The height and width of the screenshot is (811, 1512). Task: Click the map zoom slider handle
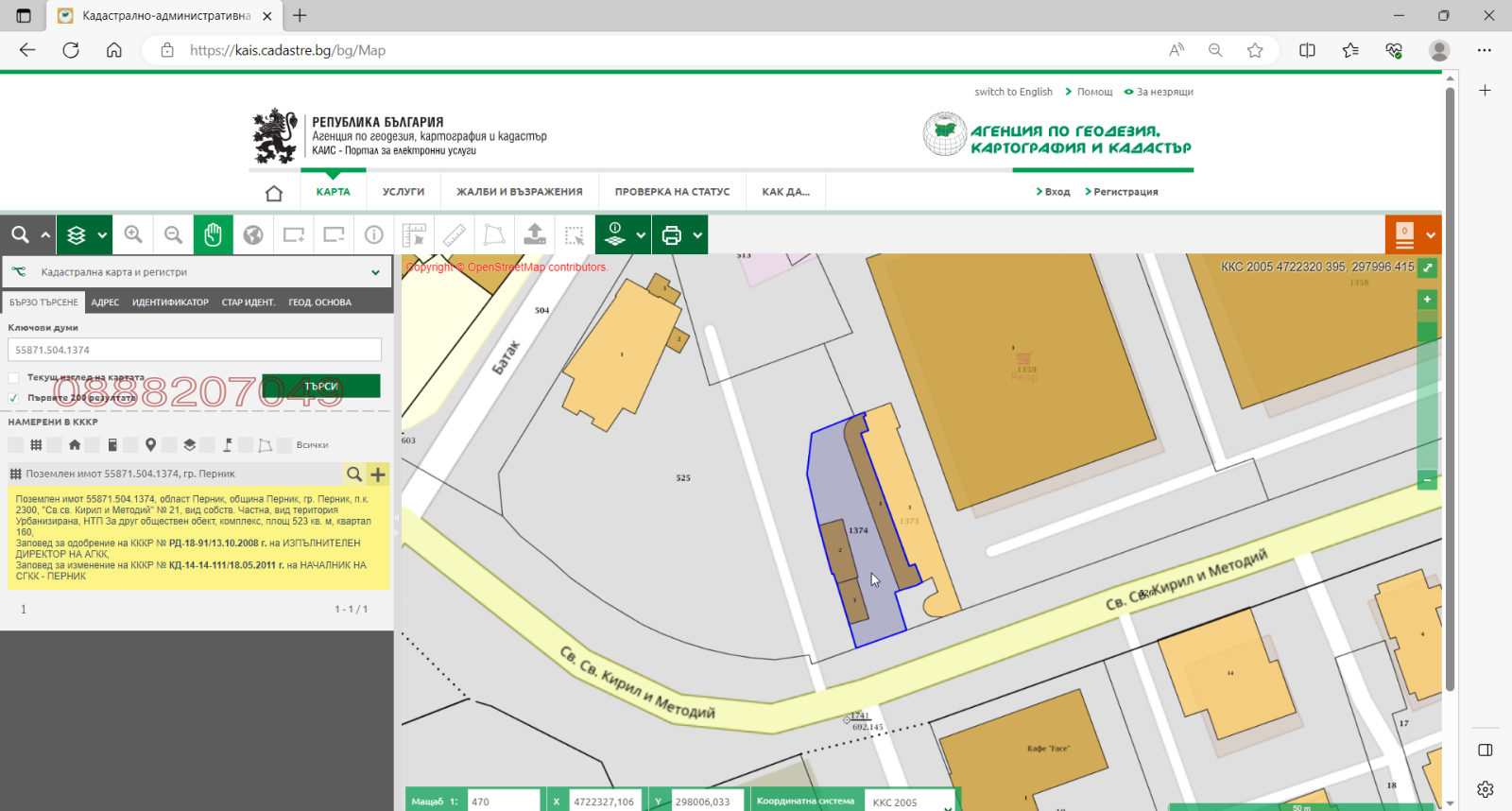tap(1427, 332)
